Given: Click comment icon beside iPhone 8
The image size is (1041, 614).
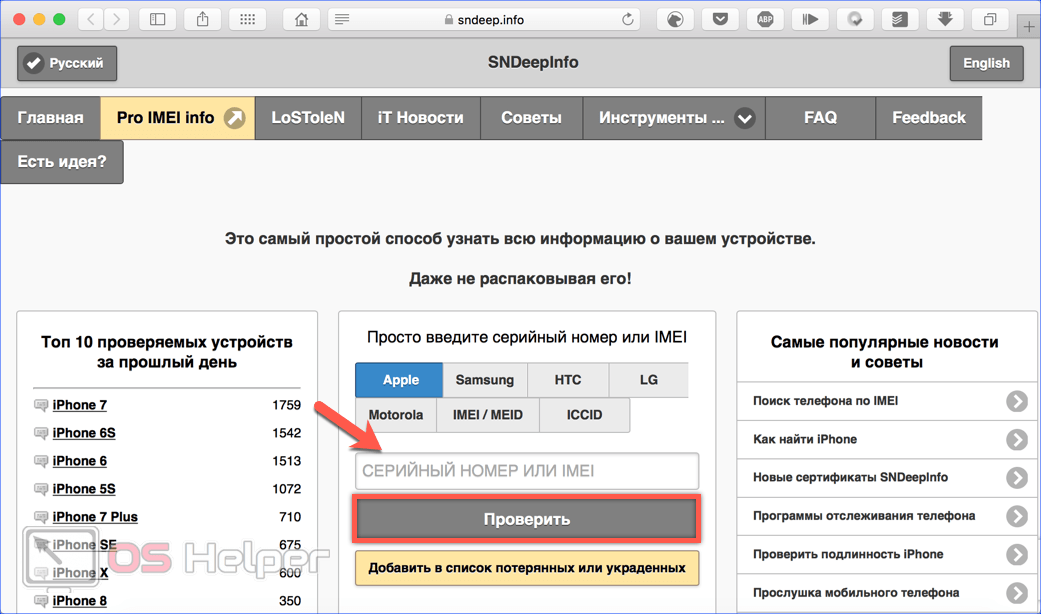Looking at the screenshot, I should pos(41,601).
